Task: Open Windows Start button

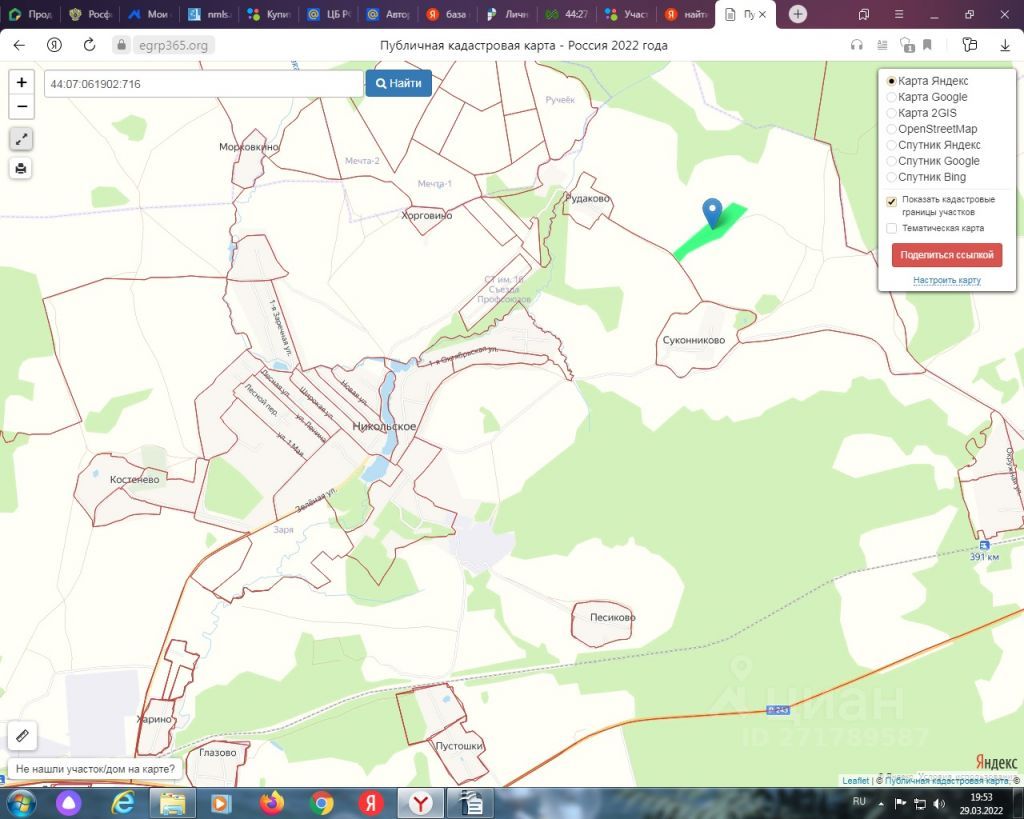Action: coord(22,803)
